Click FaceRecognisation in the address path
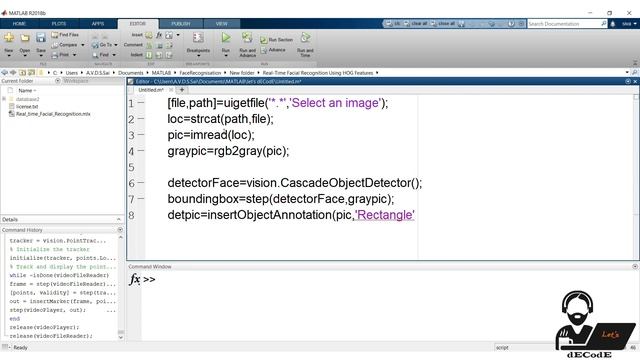The width and height of the screenshot is (640, 360). [x=200, y=73]
